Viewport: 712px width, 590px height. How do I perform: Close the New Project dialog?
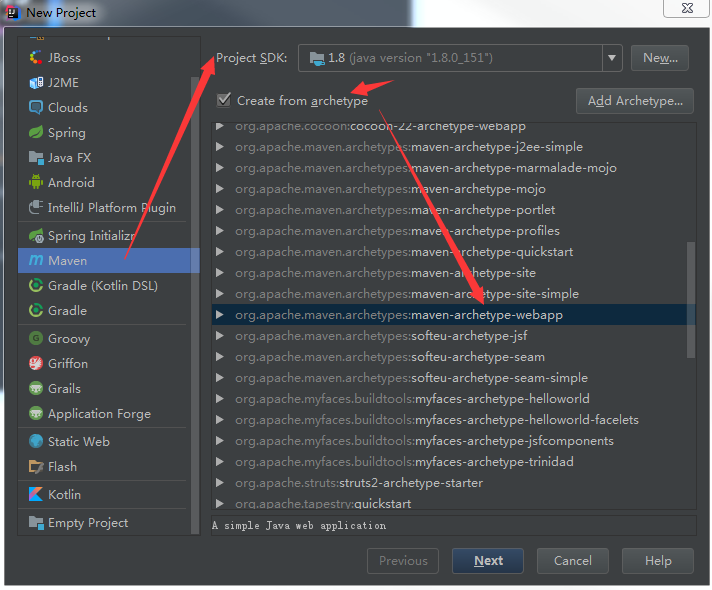pos(687,8)
